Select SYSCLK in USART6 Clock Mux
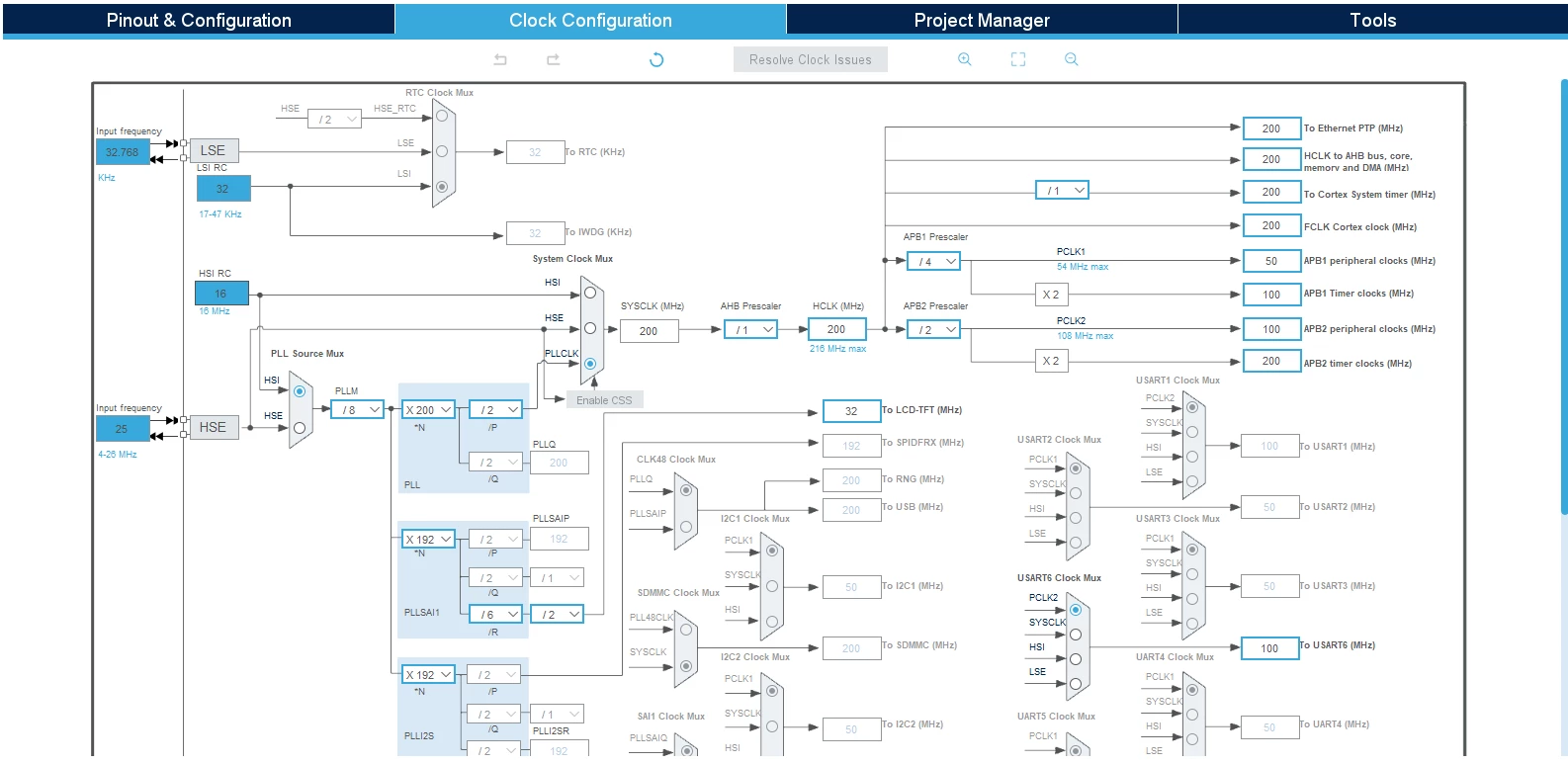The width and height of the screenshot is (1568, 764). tap(1076, 635)
